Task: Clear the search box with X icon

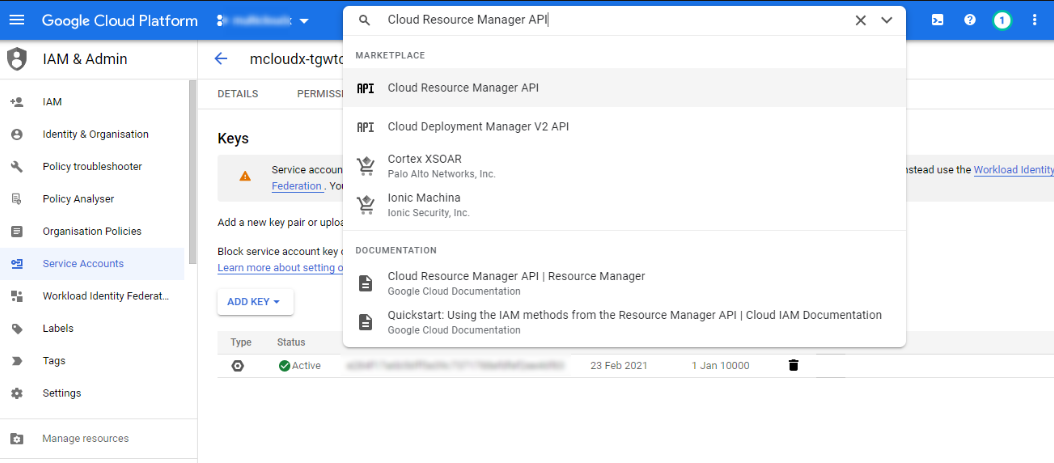Action: 860,20
